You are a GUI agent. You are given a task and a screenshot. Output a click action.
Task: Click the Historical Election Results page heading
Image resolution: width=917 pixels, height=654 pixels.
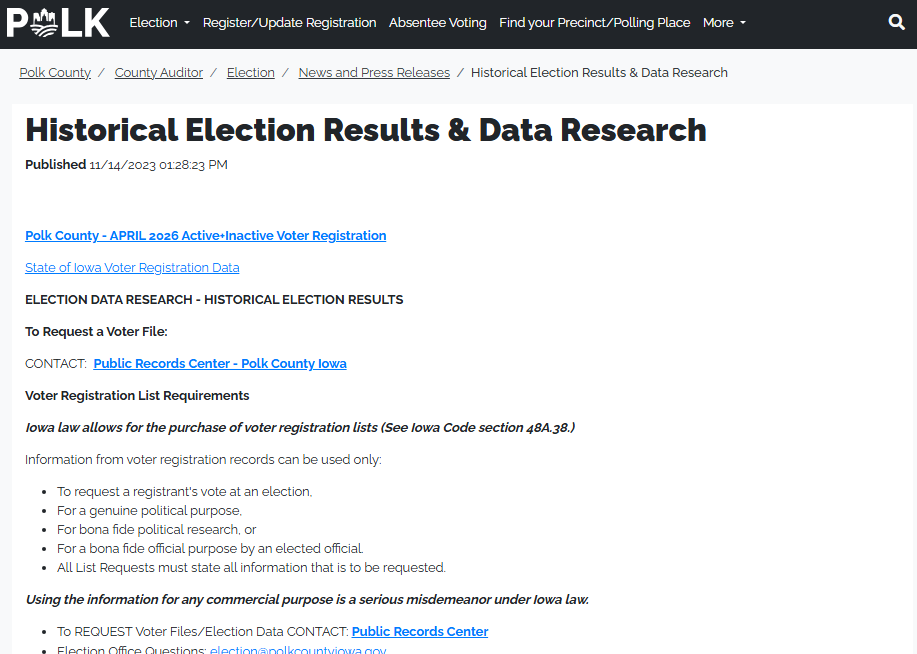pyautogui.click(x=366, y=130)
